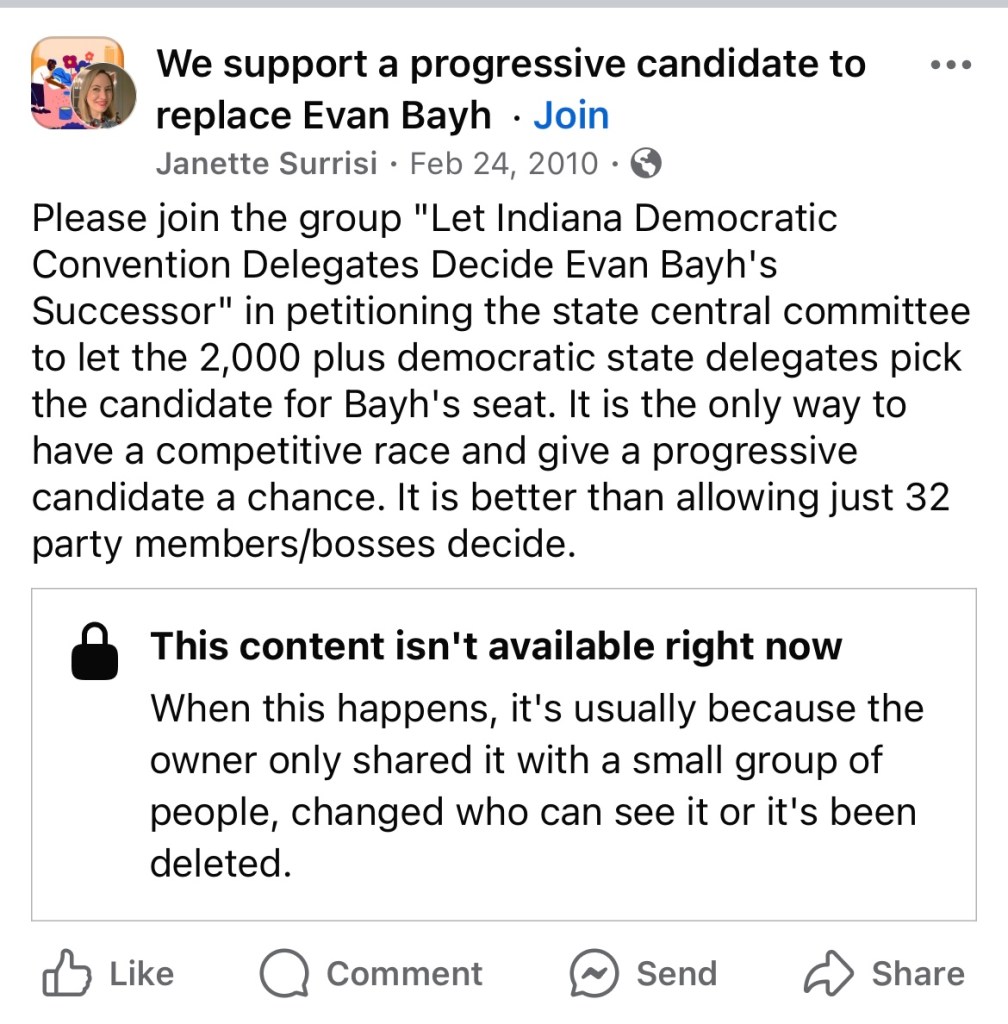This screenshot has height=1024, width=1008.
Task: Click the Messenger Send icon
Action: (593, 974)
